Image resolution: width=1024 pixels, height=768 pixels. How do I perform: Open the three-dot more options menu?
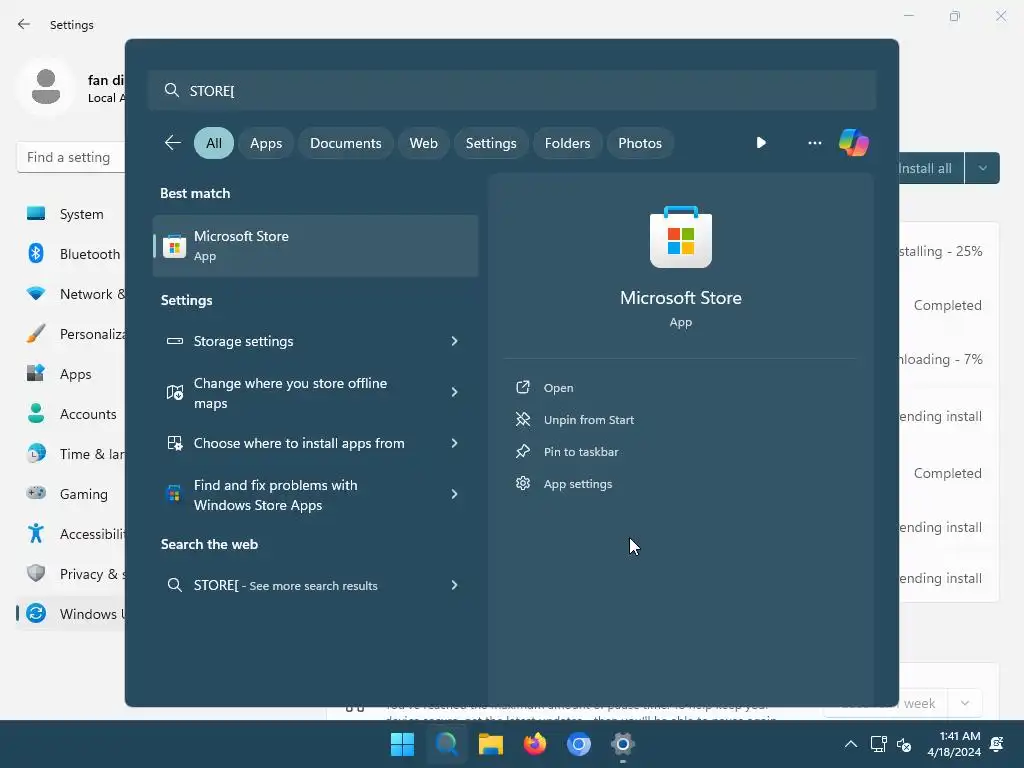coord(814,142)
